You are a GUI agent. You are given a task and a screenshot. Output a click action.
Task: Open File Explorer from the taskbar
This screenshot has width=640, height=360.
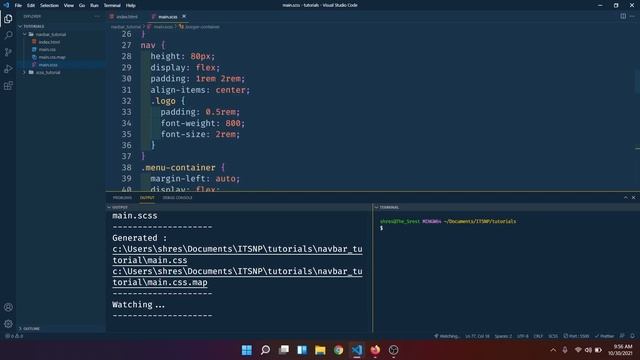pos(320,350)
